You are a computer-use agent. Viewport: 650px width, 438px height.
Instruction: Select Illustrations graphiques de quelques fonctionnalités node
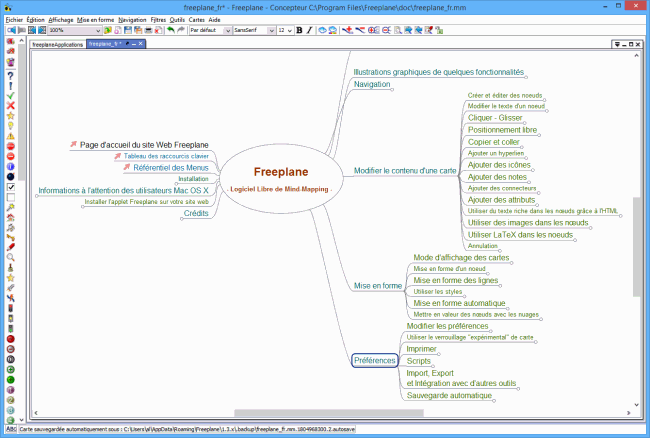(x=439, y=72)
